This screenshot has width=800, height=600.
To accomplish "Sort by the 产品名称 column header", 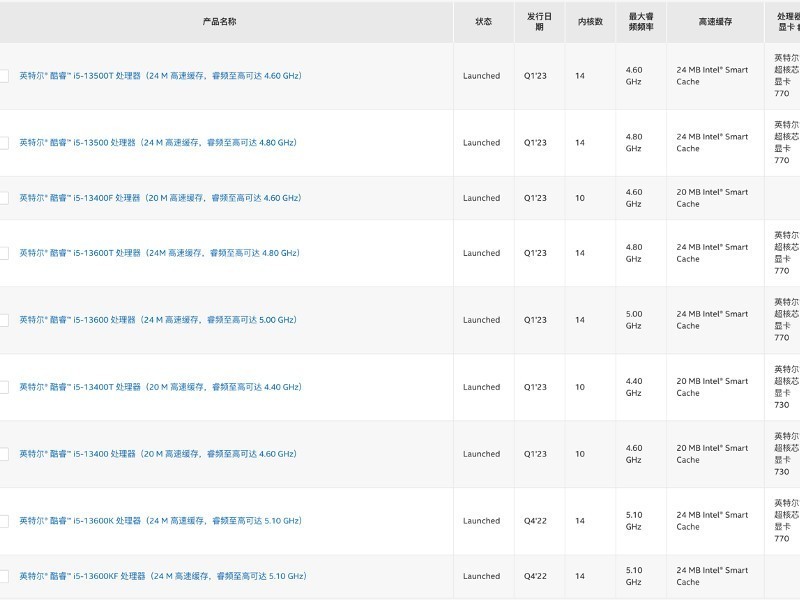I will click(x=219, y=21).
